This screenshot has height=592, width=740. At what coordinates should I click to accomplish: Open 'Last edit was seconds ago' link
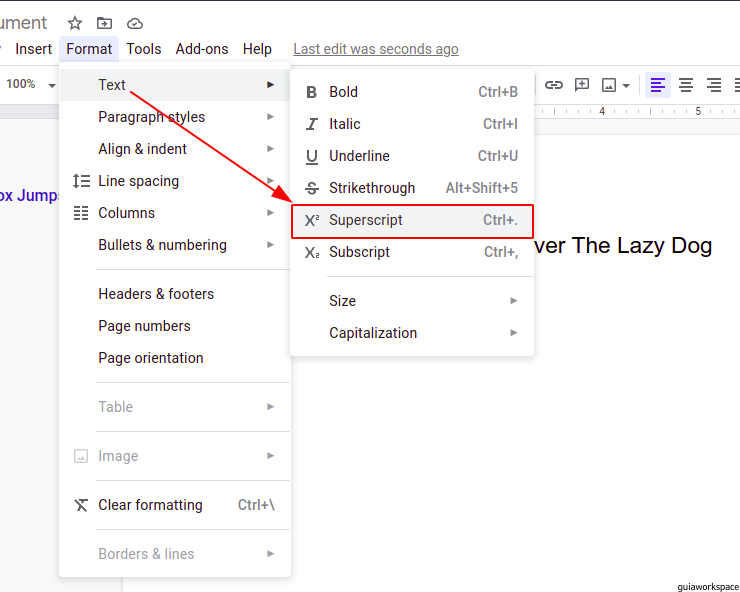(376, 49)
